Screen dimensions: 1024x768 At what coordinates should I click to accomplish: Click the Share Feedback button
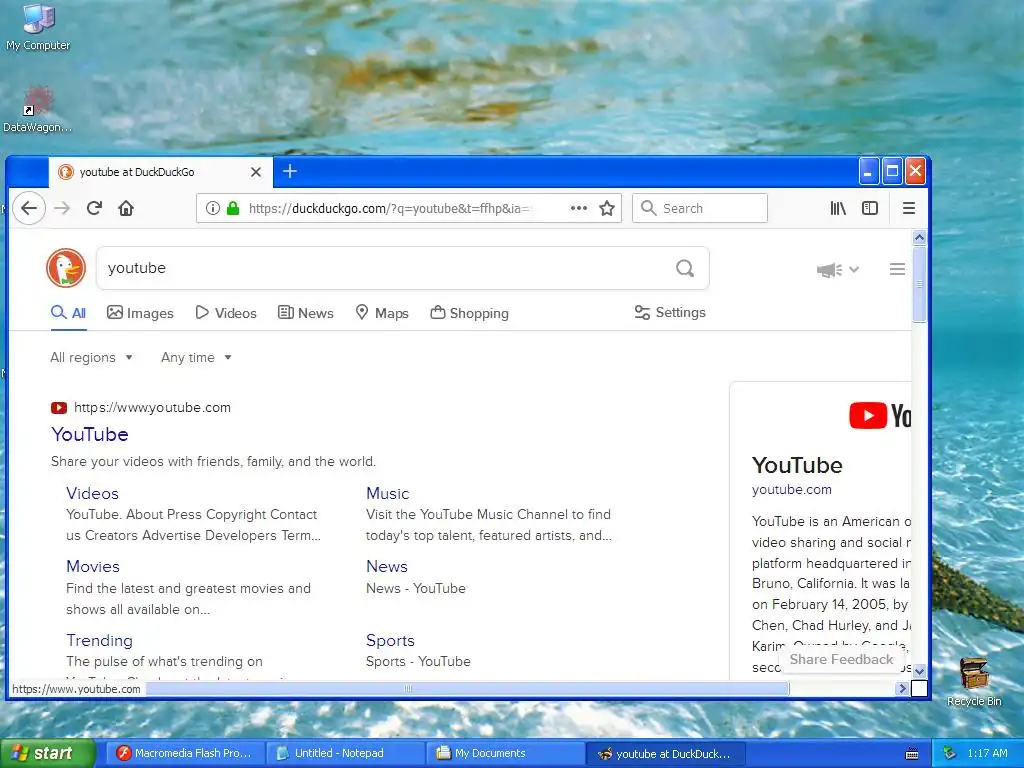coord(841,660)
